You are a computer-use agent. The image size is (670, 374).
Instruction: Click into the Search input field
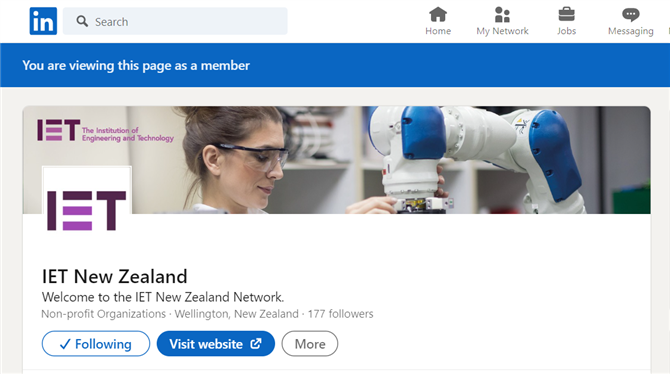[x=175, y=21]
